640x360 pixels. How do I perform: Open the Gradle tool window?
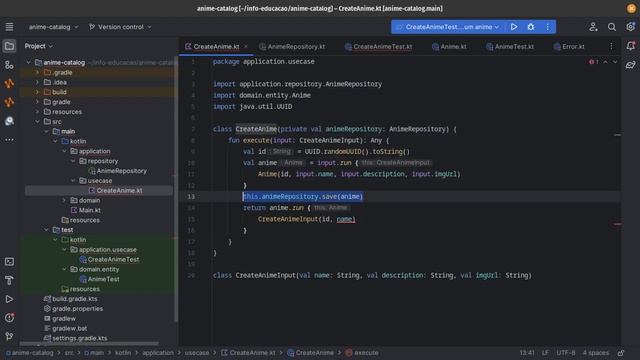pos(631,65)
